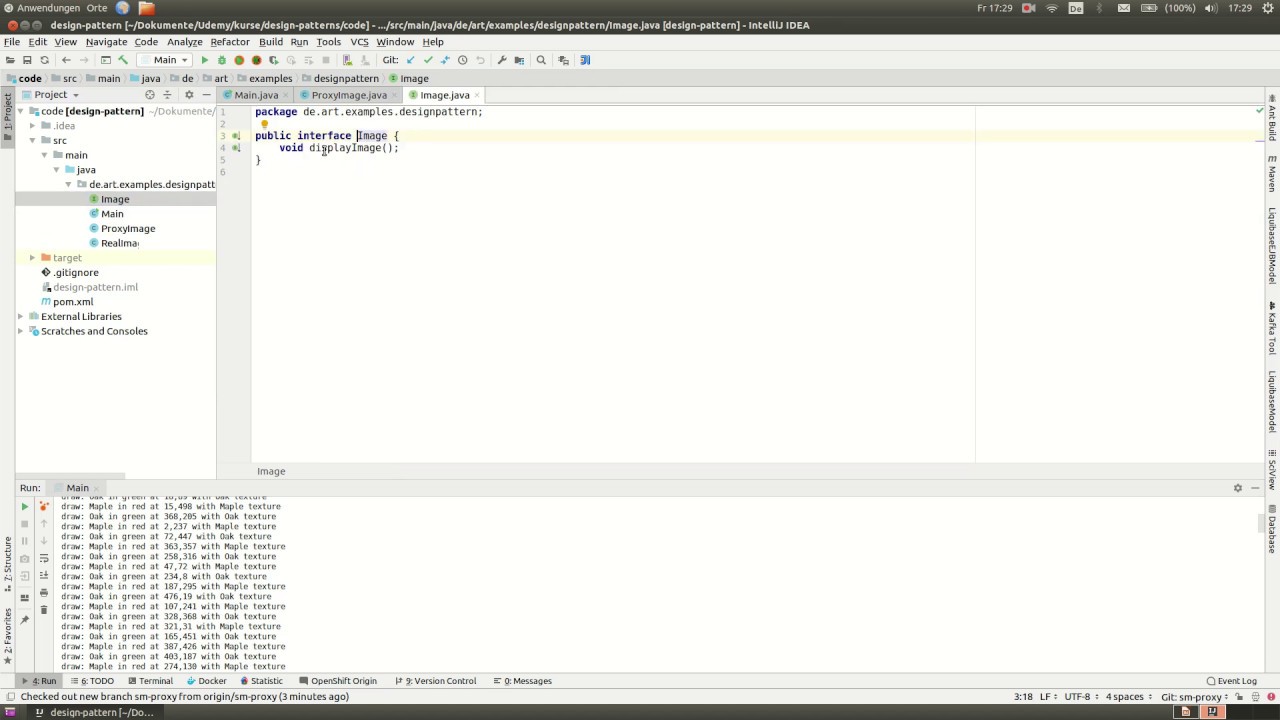
Task: Toggle the Terminal tool window button
Action: pos(150,681)
